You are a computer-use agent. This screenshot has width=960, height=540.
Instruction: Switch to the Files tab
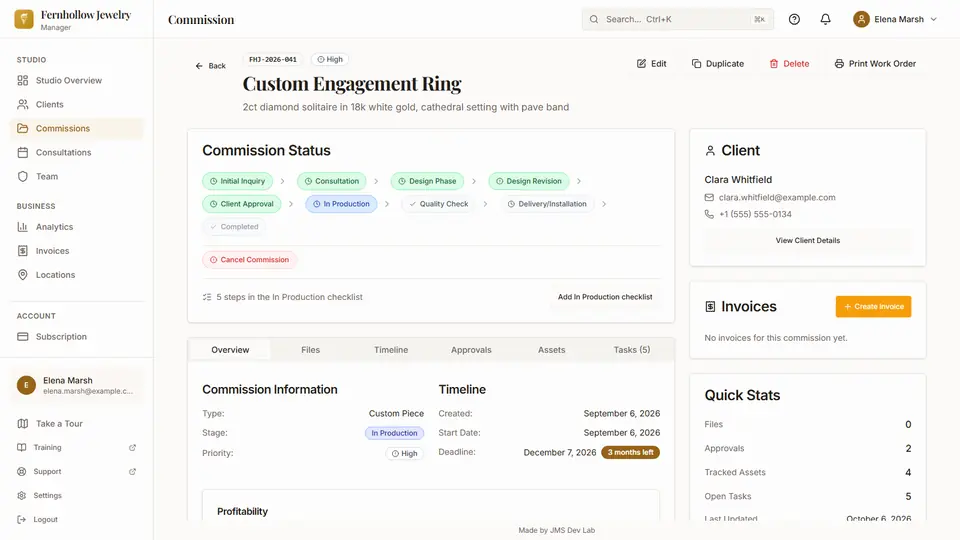310,350
